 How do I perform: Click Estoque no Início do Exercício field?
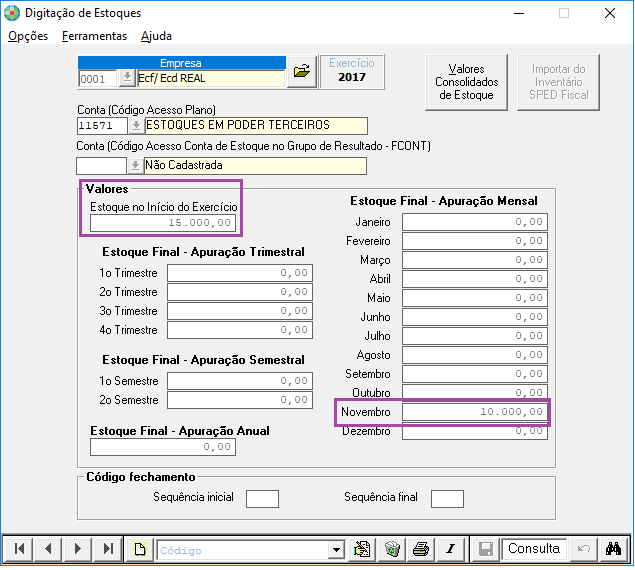[163, 223]
